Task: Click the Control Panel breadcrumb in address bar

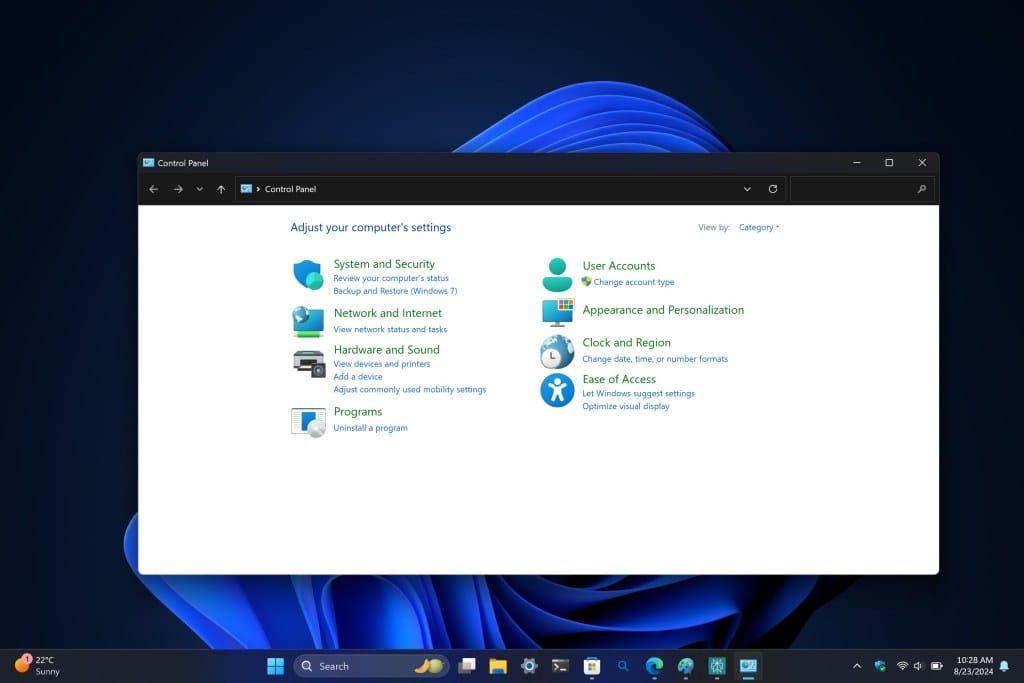Action: coord(289,188)
